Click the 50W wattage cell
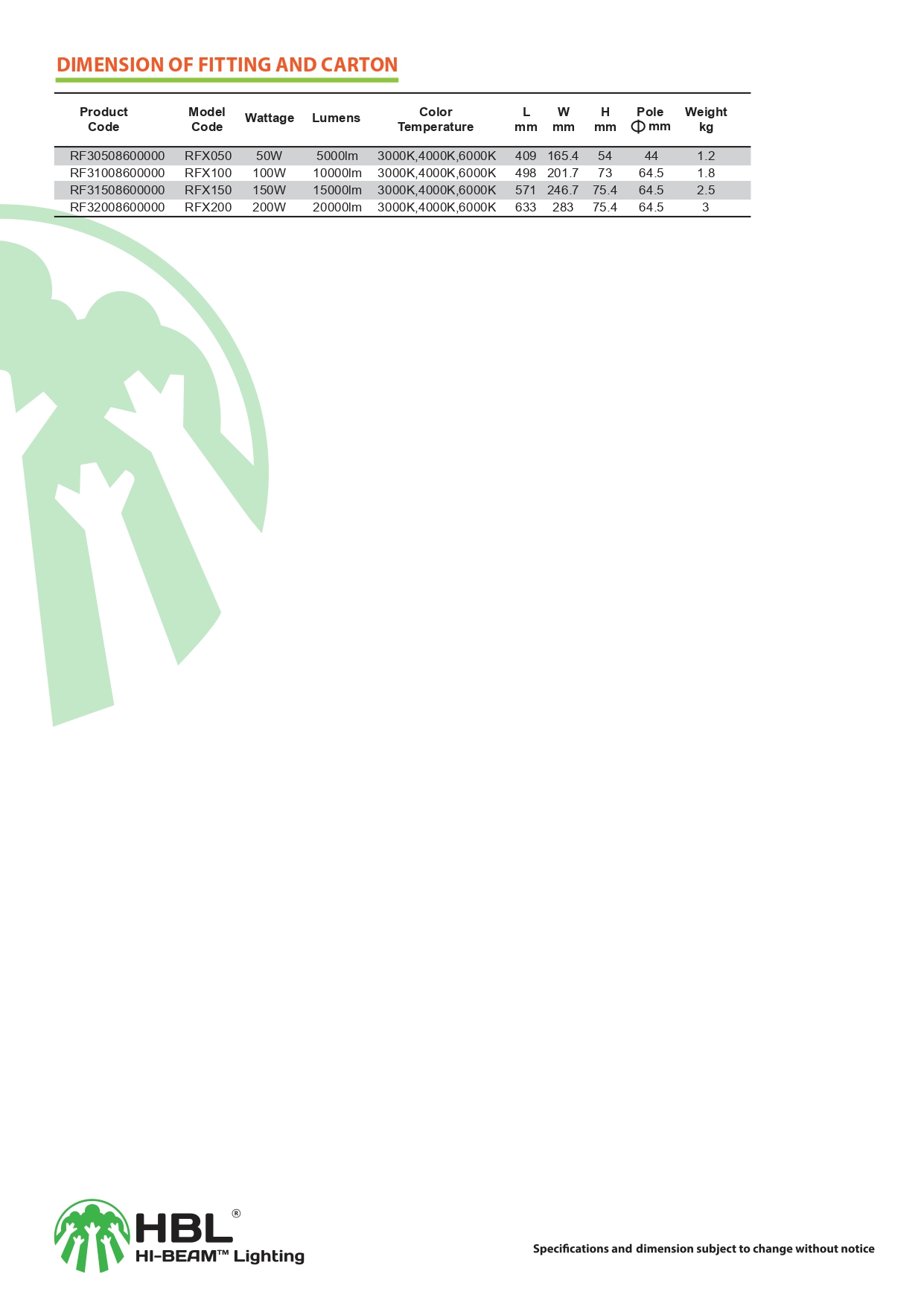Screen dimensions: 924x1306 pyautogui.click(x=269, y=156)
